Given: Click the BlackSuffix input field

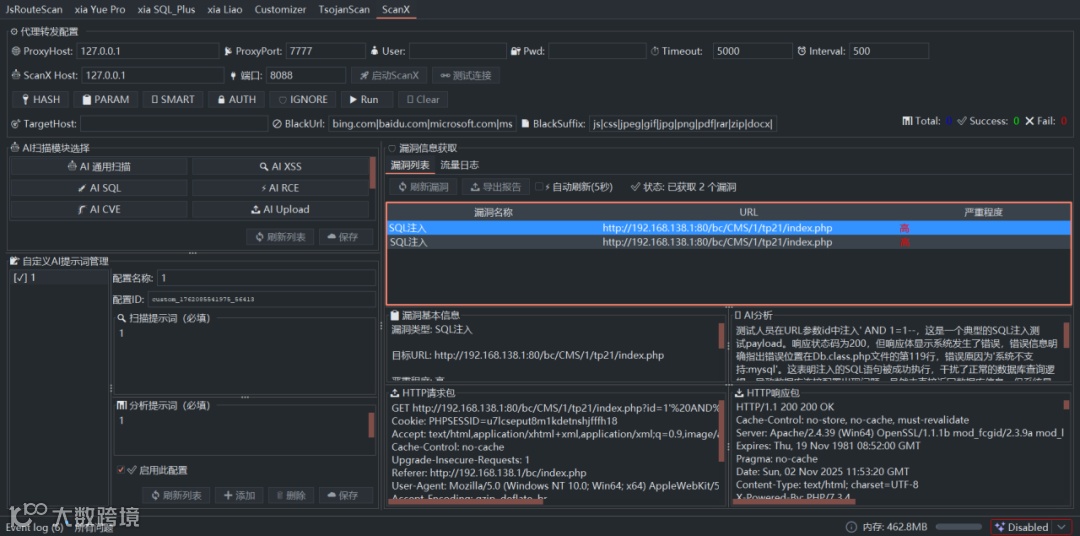Looking at the screenshot, I should pos(683,123).
